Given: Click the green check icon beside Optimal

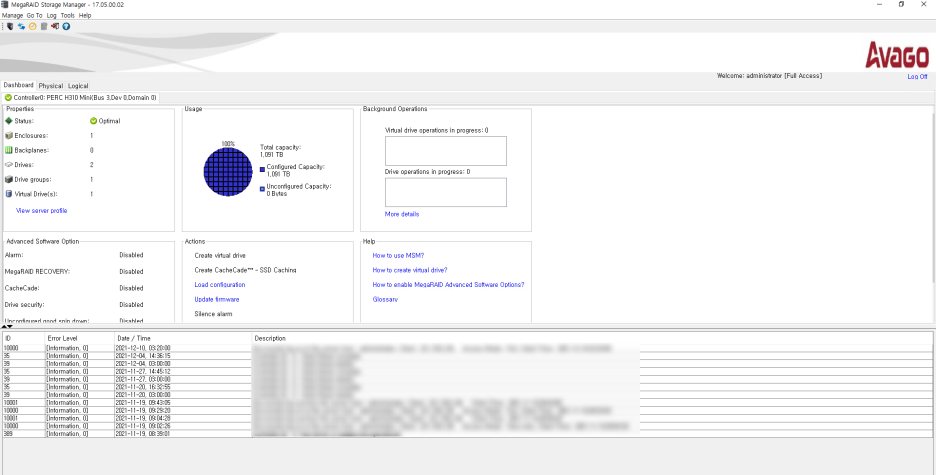Looking at the screenshot, I should coord(93,121).
